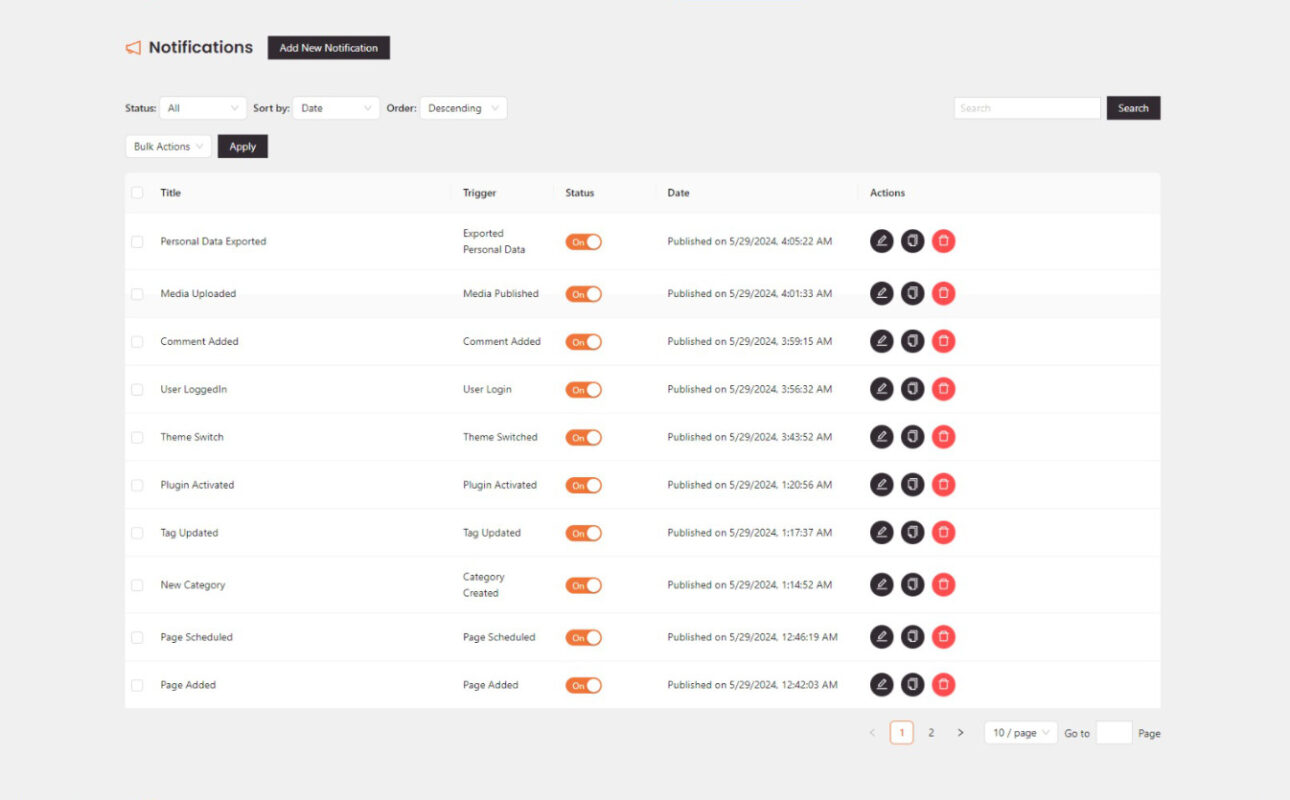This screenshot has height=800, width=1290.
Task: Apply the selected bulk action
Action: click(242, 146)
